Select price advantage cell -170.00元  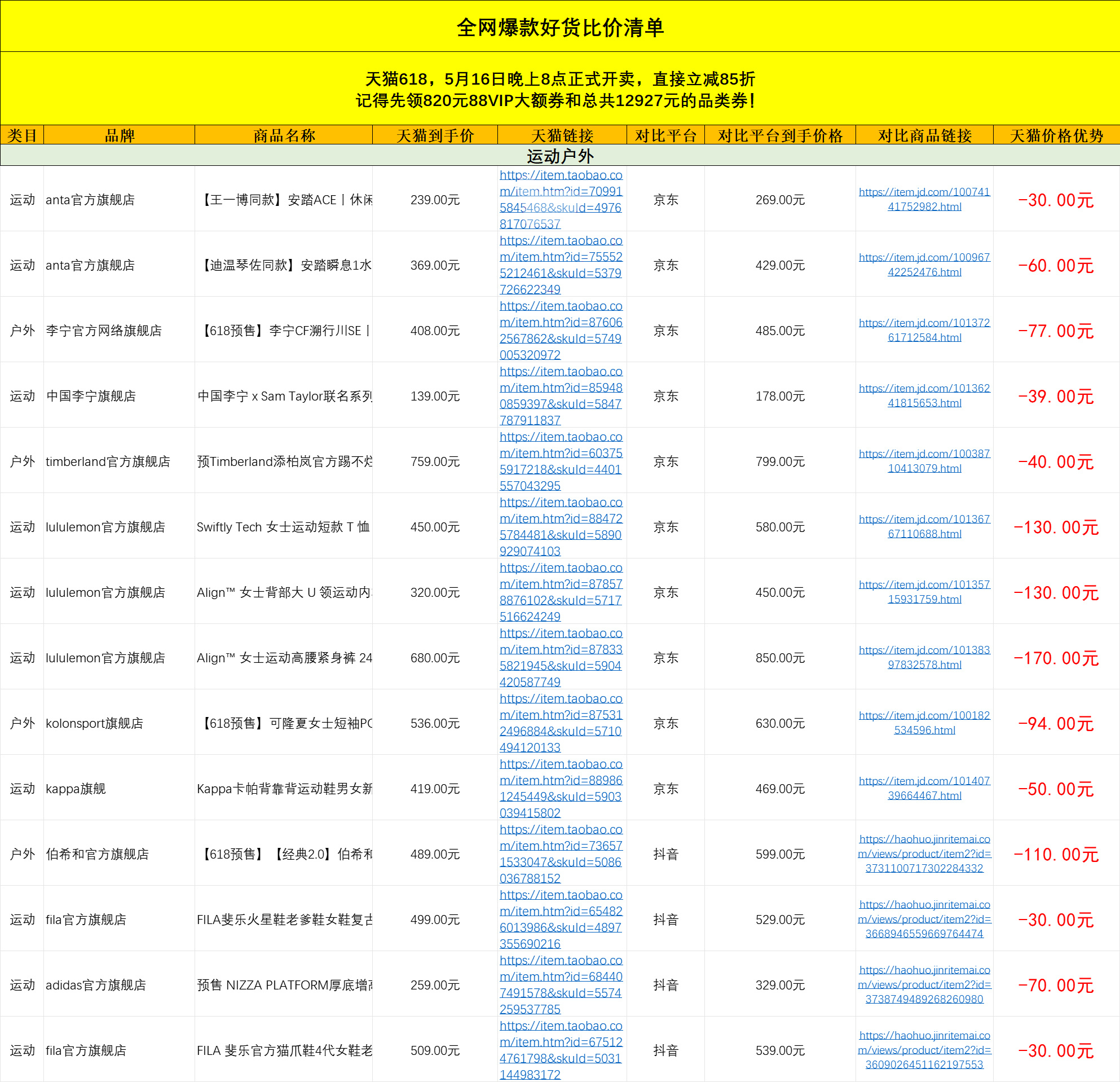click(1057, 658)
